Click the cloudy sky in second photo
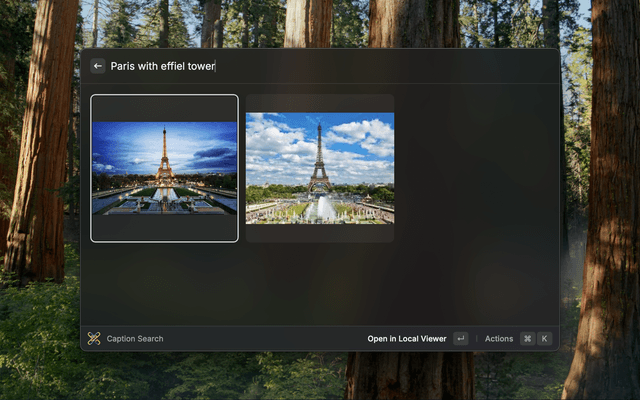Screen dimensions: 640x400 click(360, 135)
